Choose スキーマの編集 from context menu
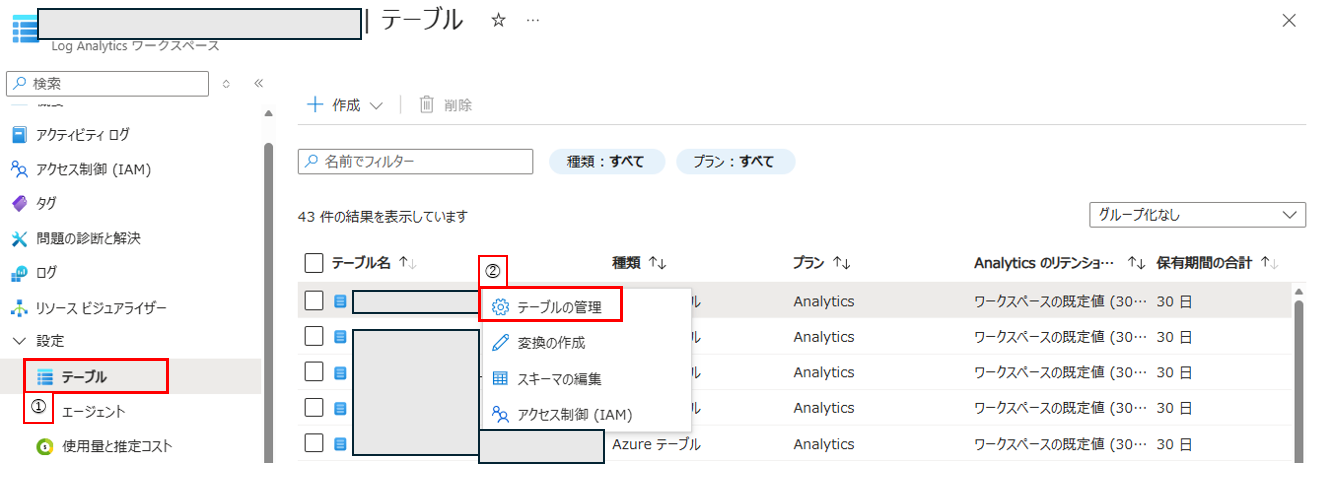This screenshot has height=485, width=1323. (x=587, y=379)
